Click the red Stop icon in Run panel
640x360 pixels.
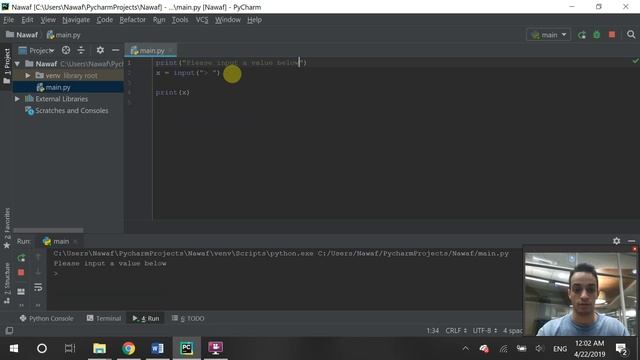(x=21, y=272)
